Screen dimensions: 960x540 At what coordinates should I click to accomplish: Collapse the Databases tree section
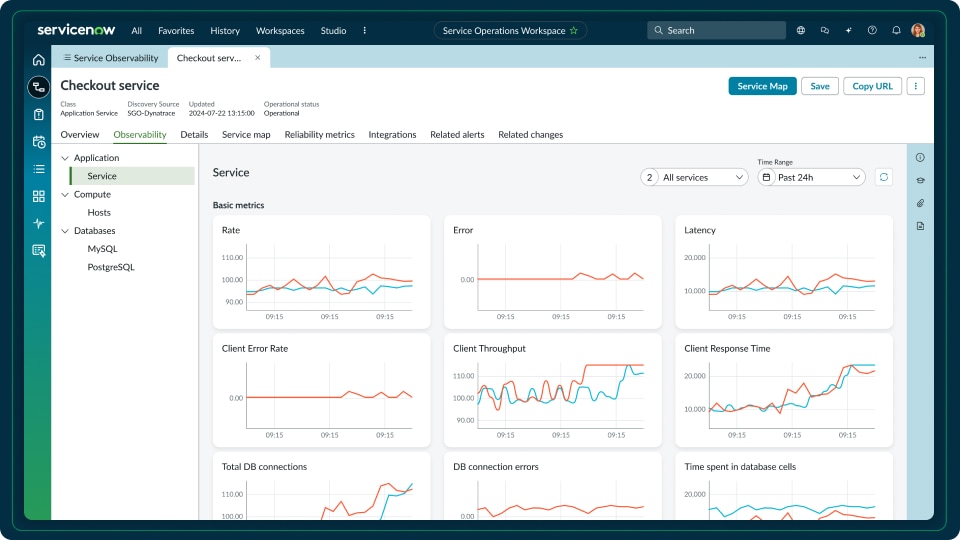click(65, 231)
